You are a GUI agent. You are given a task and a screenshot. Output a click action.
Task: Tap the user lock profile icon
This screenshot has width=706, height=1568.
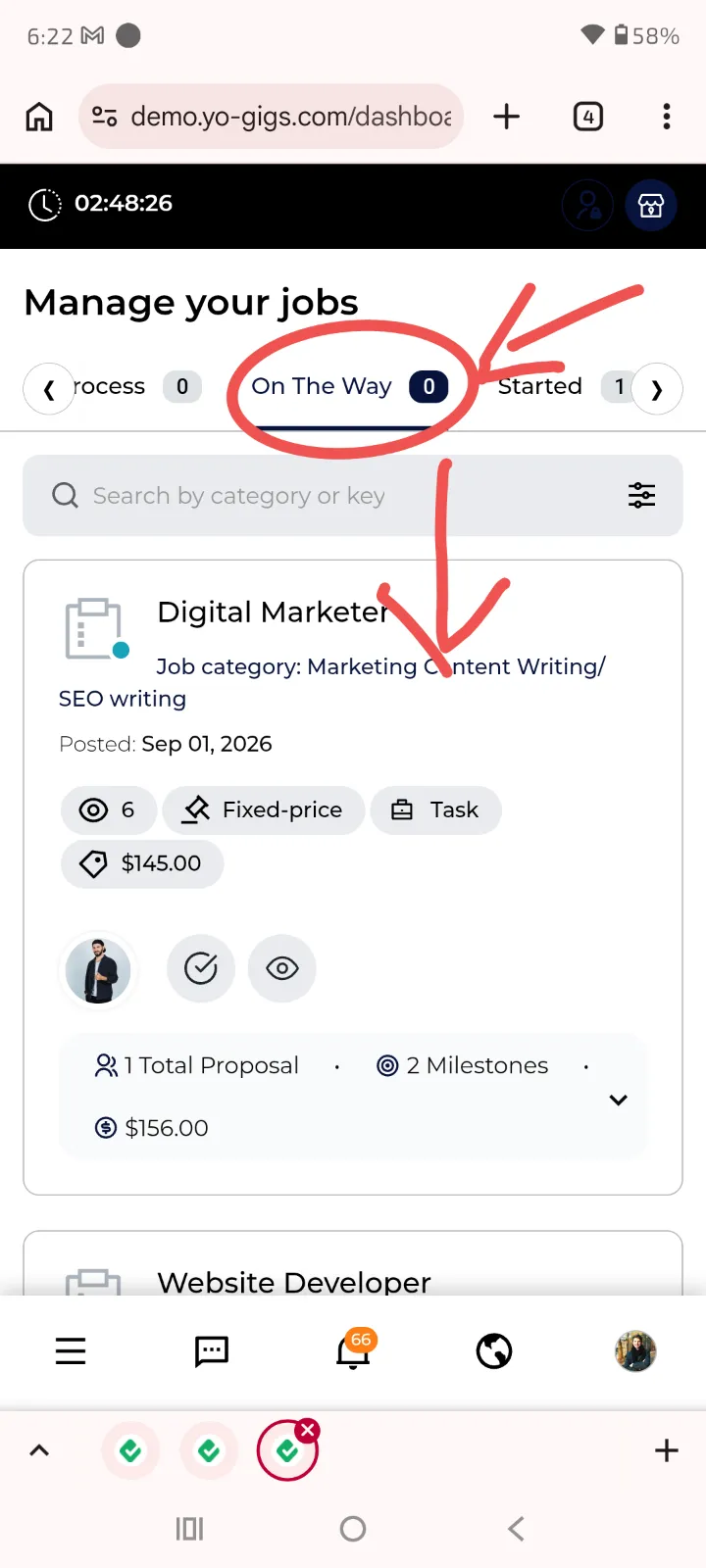click(587, 205)
